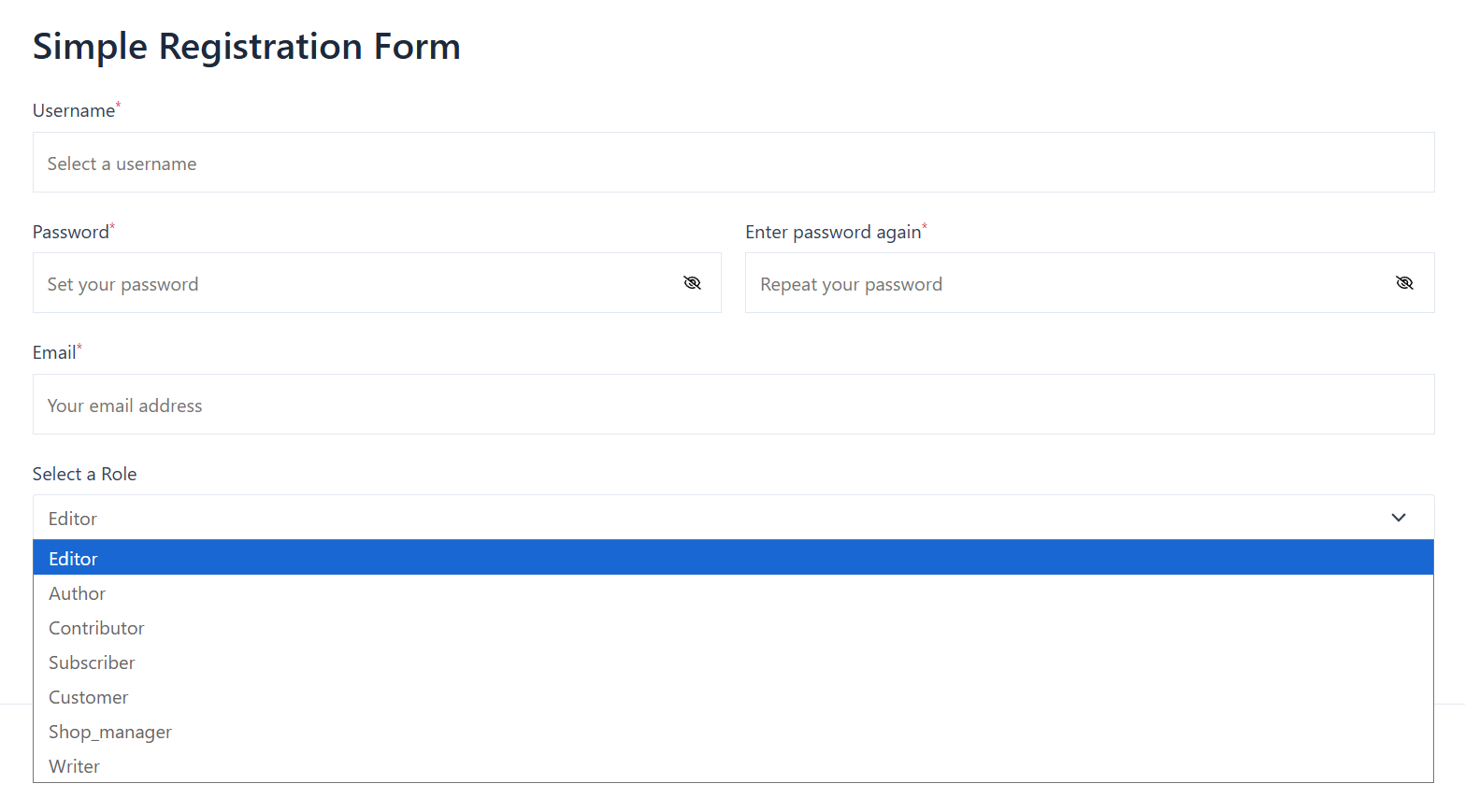Image resolution: width=1465 pixels, height=812 pixels.
Task: Click the Role combo box showing Editor
Action: pyautogui.click(x=711, y=518)
